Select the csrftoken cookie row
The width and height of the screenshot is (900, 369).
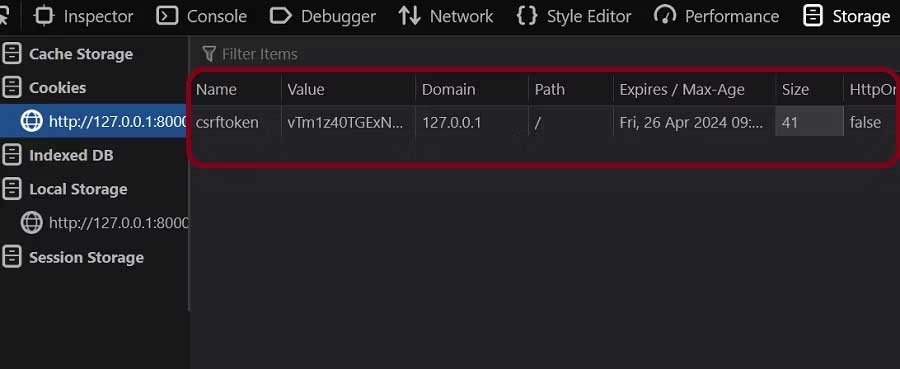pyautogui.click(x=544, y=122)
